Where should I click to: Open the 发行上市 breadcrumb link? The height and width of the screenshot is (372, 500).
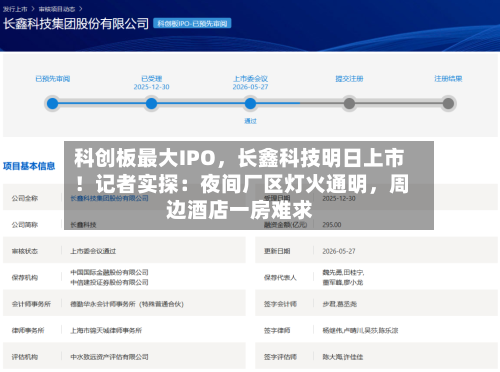[15, 9]
